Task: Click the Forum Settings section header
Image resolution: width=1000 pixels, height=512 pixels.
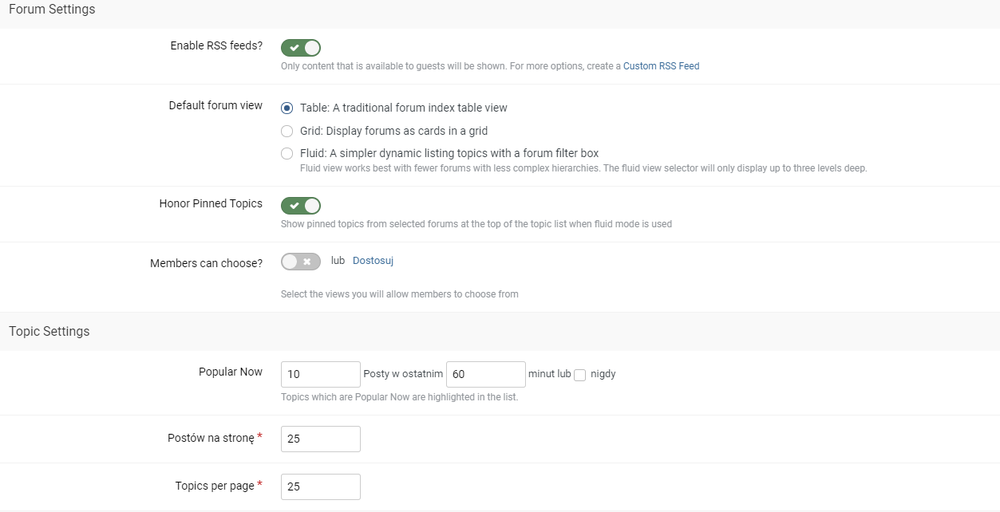Action: point(52,10)
